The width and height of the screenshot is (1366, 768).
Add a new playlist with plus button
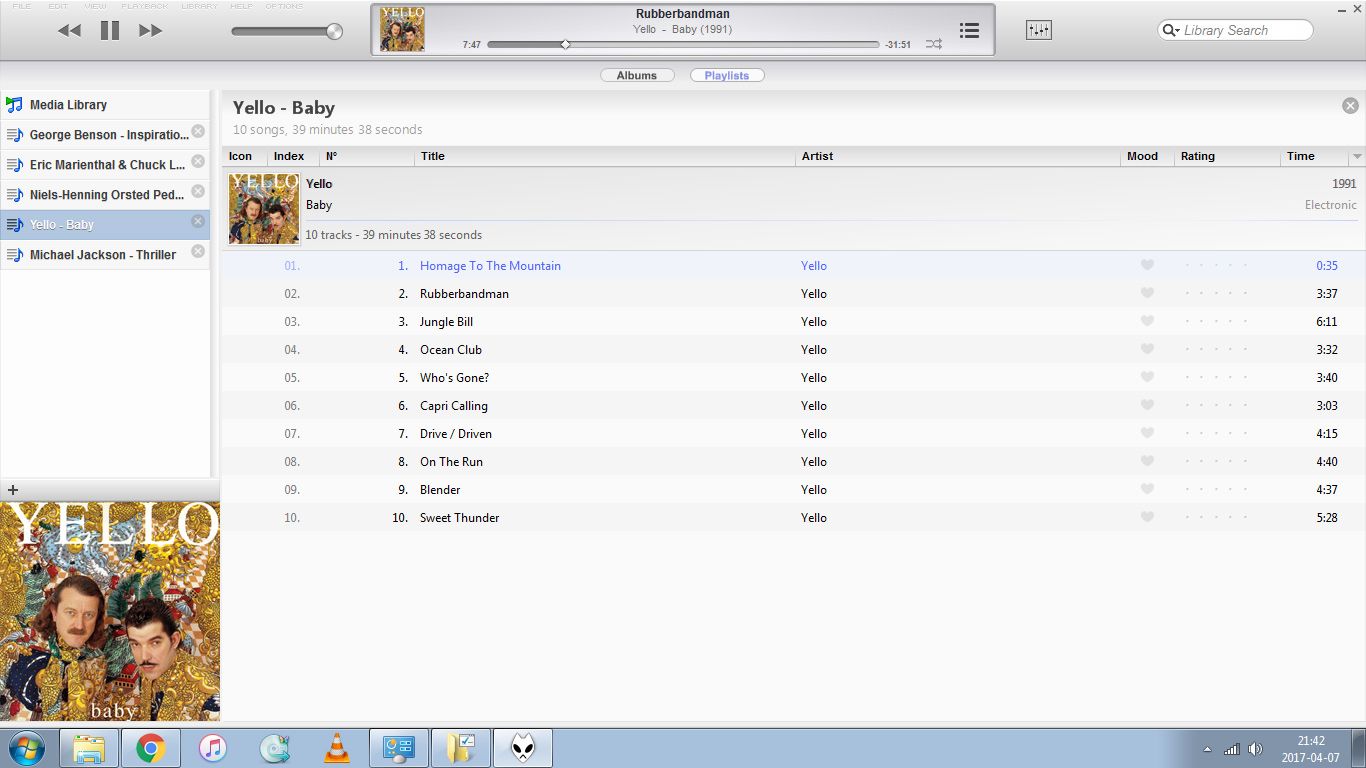[13, 490]
